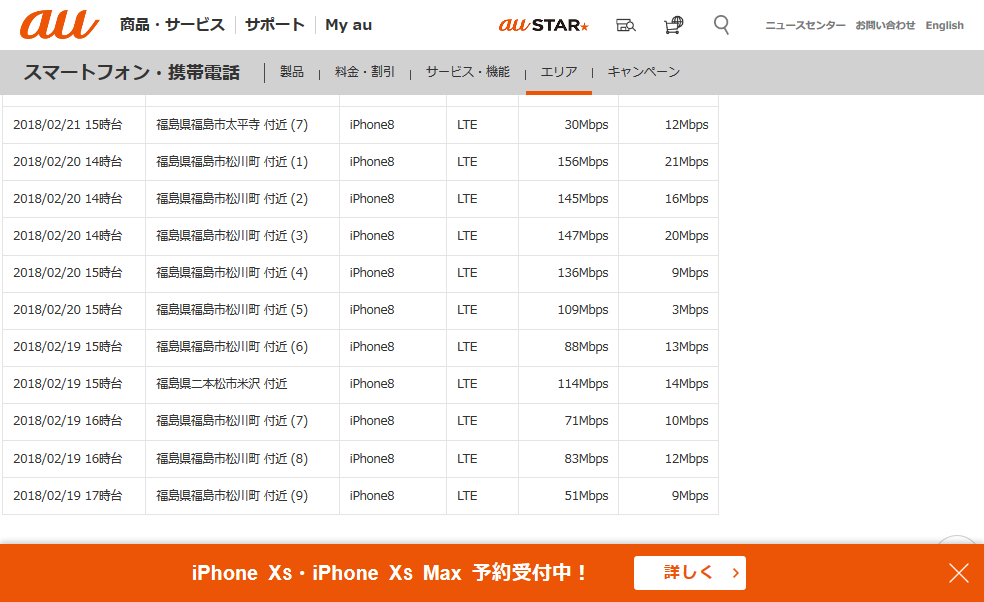Select the 福島県福島市松川町 付近 (4) cell
The image size is (984, 602).
point(242,272)
